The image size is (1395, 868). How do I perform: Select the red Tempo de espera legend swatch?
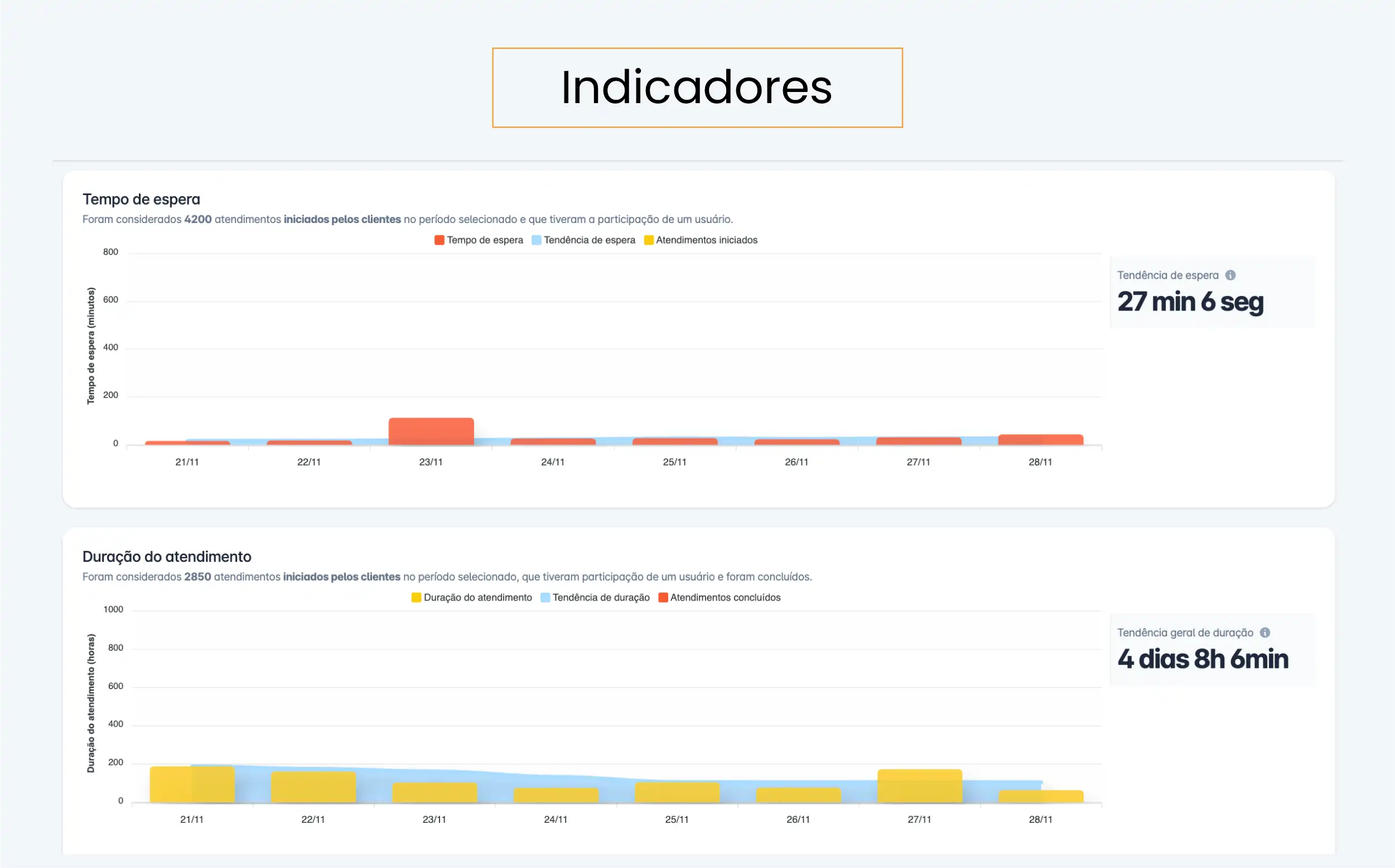coord(439,240)
